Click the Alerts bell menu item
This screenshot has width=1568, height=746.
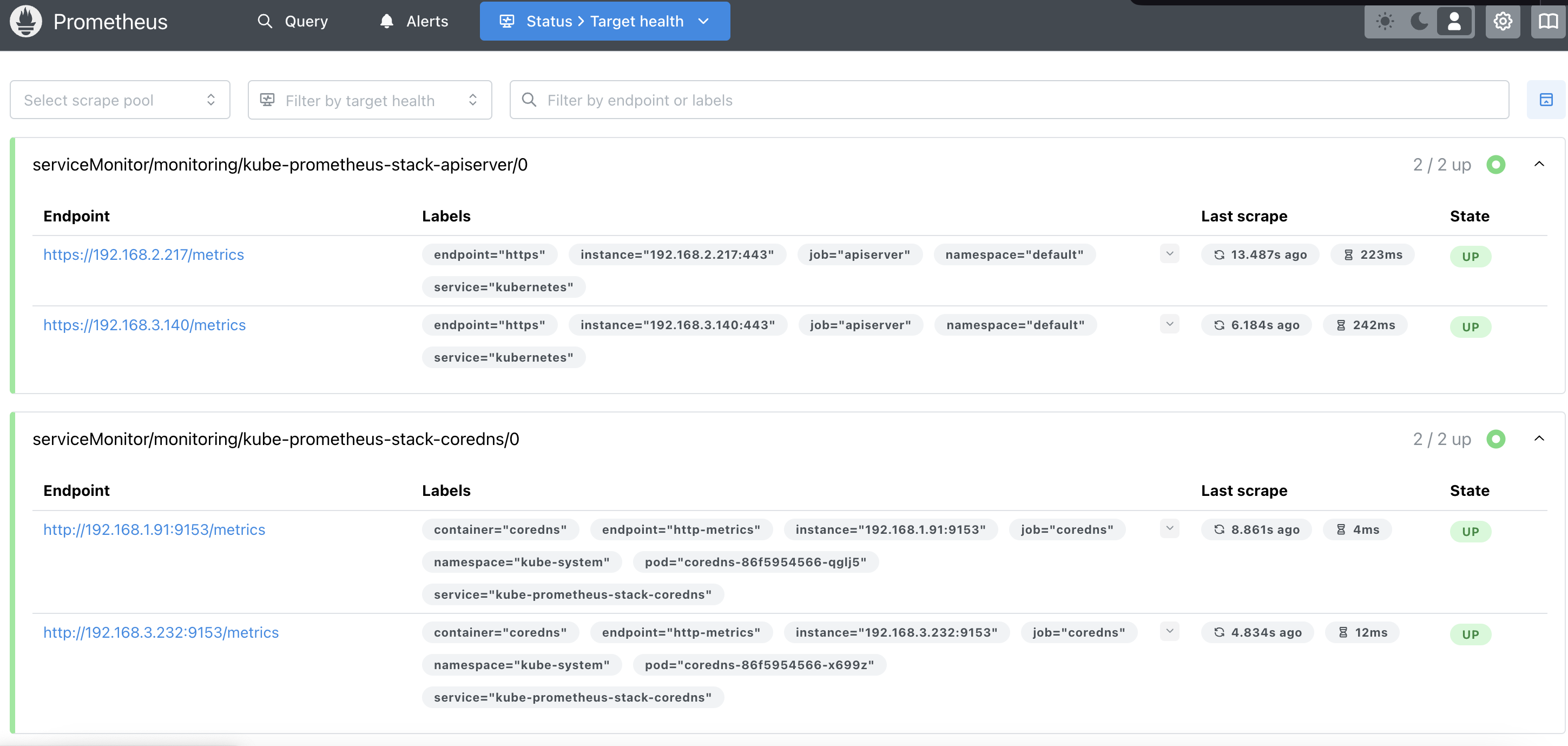[414, 21]
